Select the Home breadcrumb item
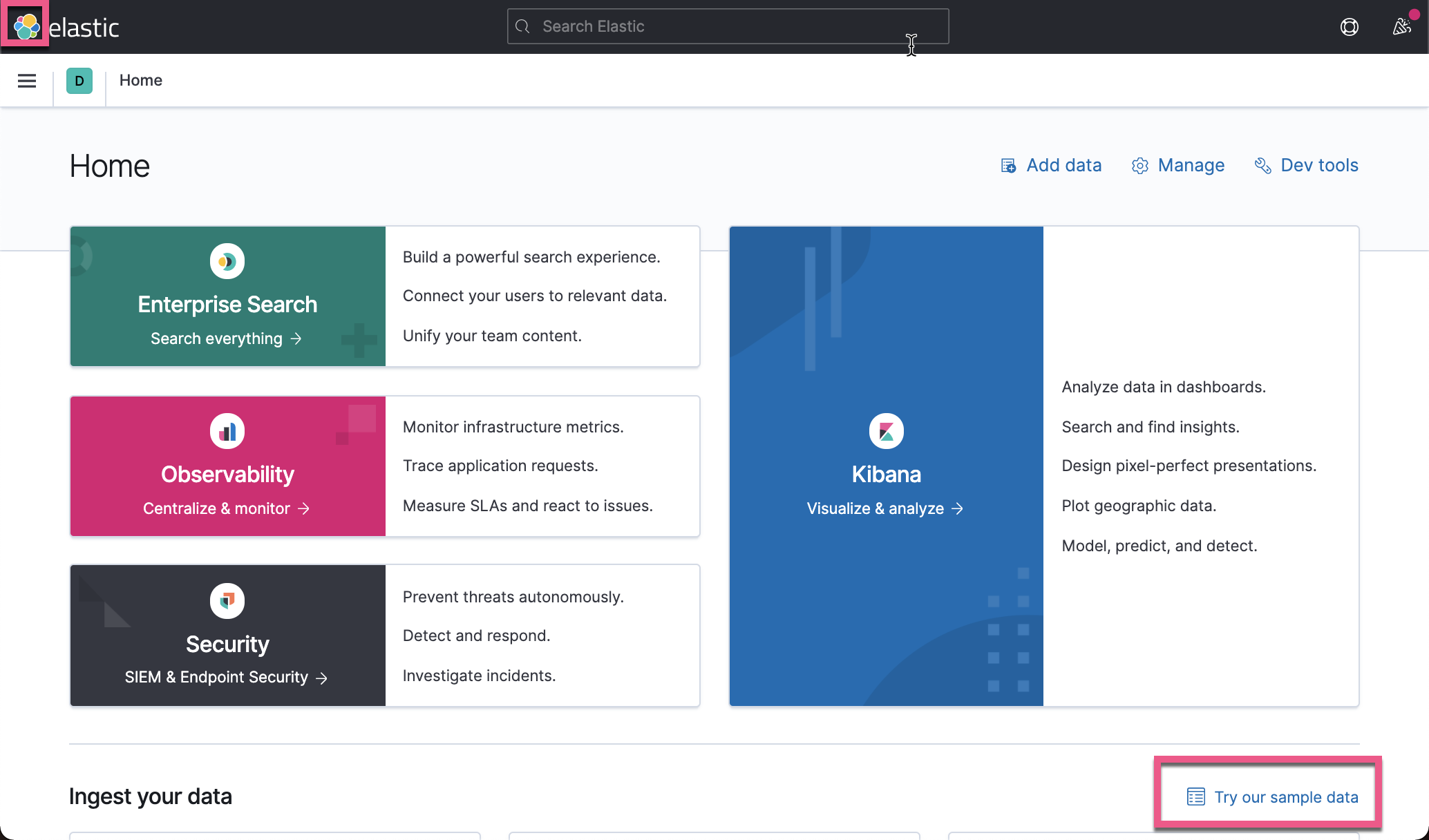 (140, 80)
